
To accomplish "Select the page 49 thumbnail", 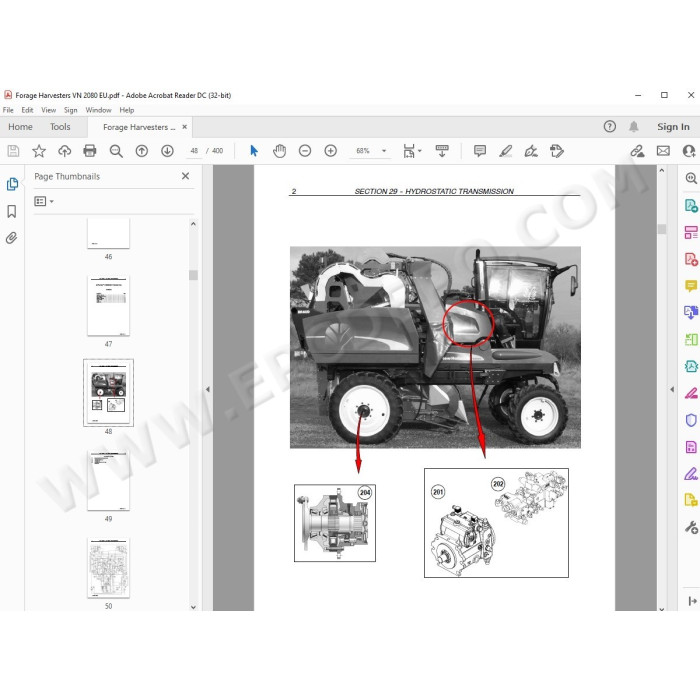I will click(108, 480).
